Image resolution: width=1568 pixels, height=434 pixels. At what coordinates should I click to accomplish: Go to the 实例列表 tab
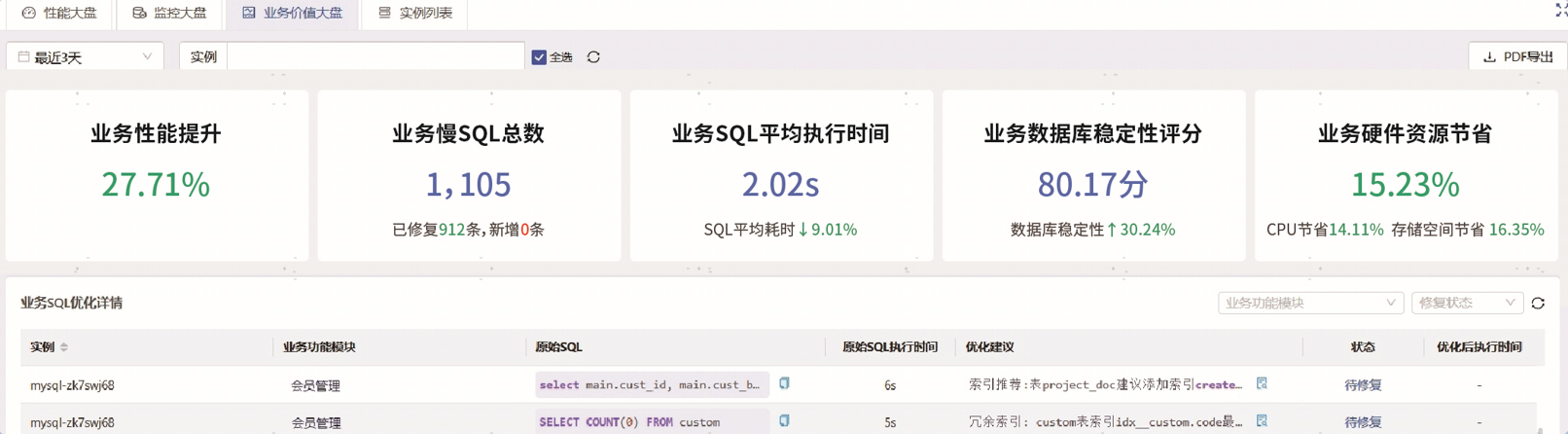(415, 13)
